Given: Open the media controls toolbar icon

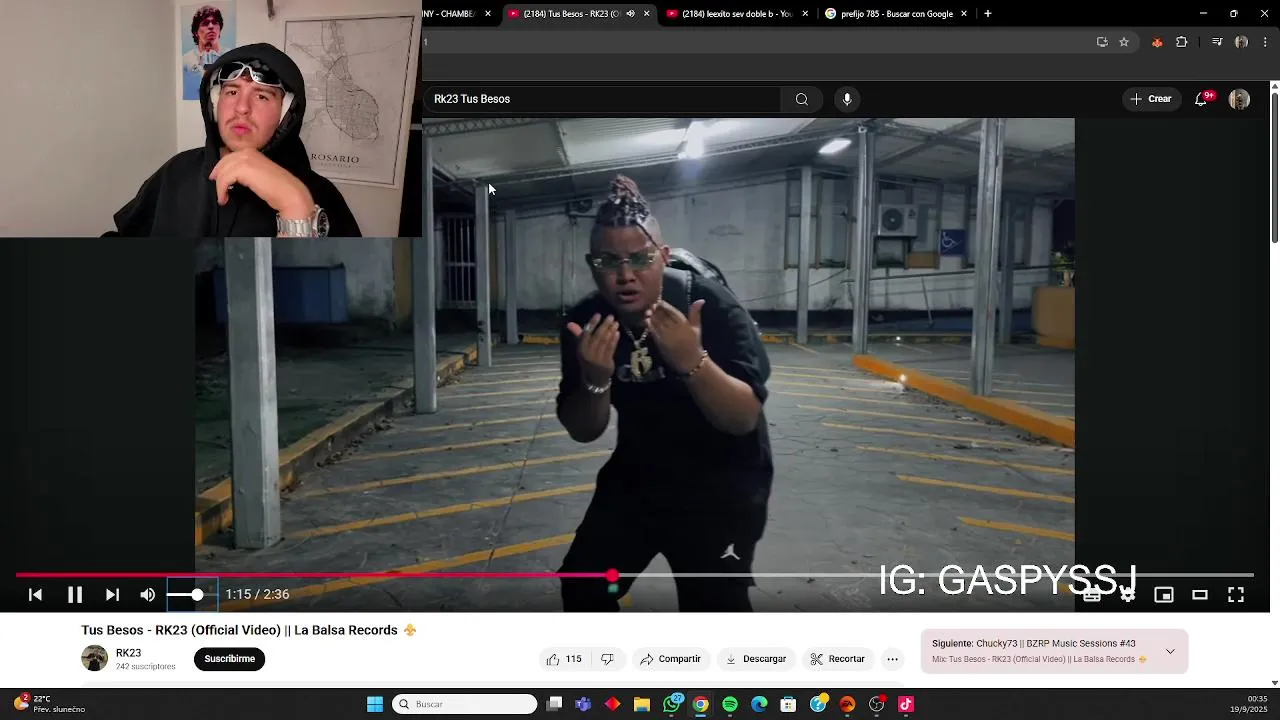Looking at the screenshot, I should (1217, 42).
